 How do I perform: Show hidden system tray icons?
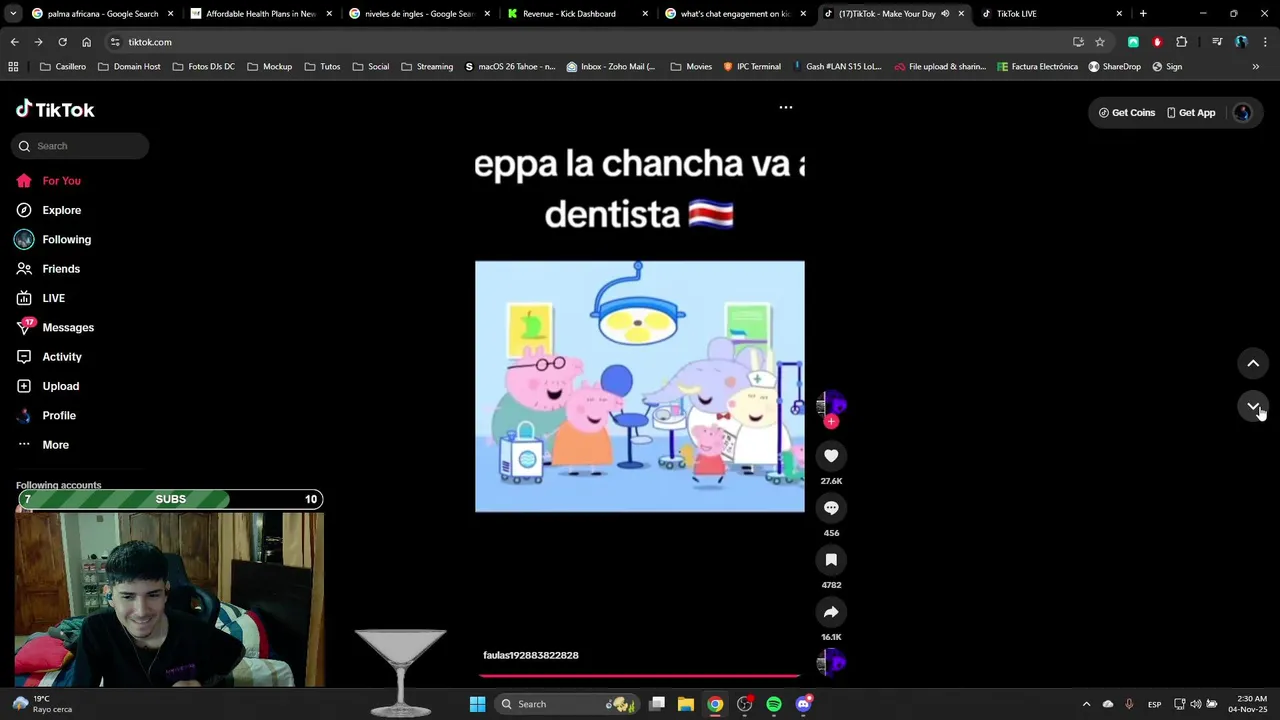[x=1086, y=704]
